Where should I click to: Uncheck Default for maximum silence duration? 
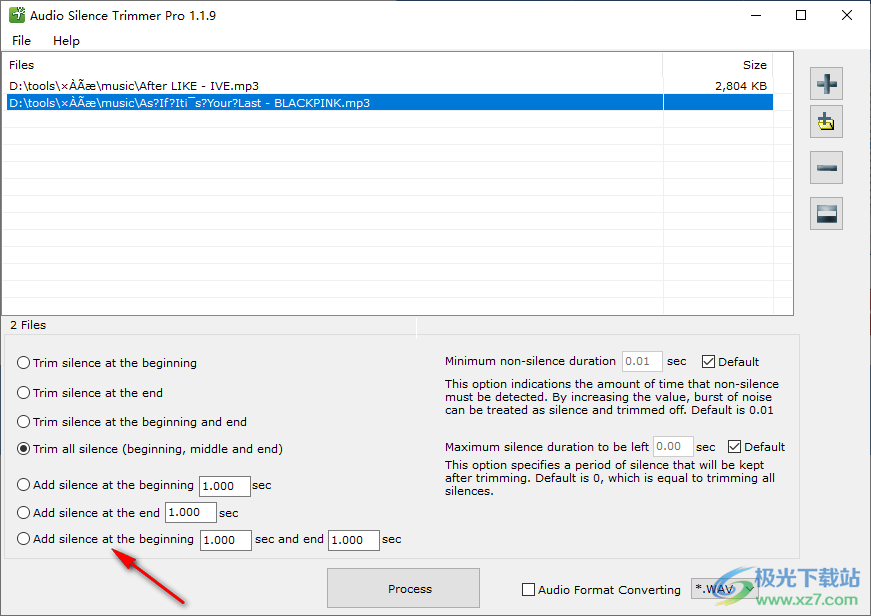coord(735,447)
